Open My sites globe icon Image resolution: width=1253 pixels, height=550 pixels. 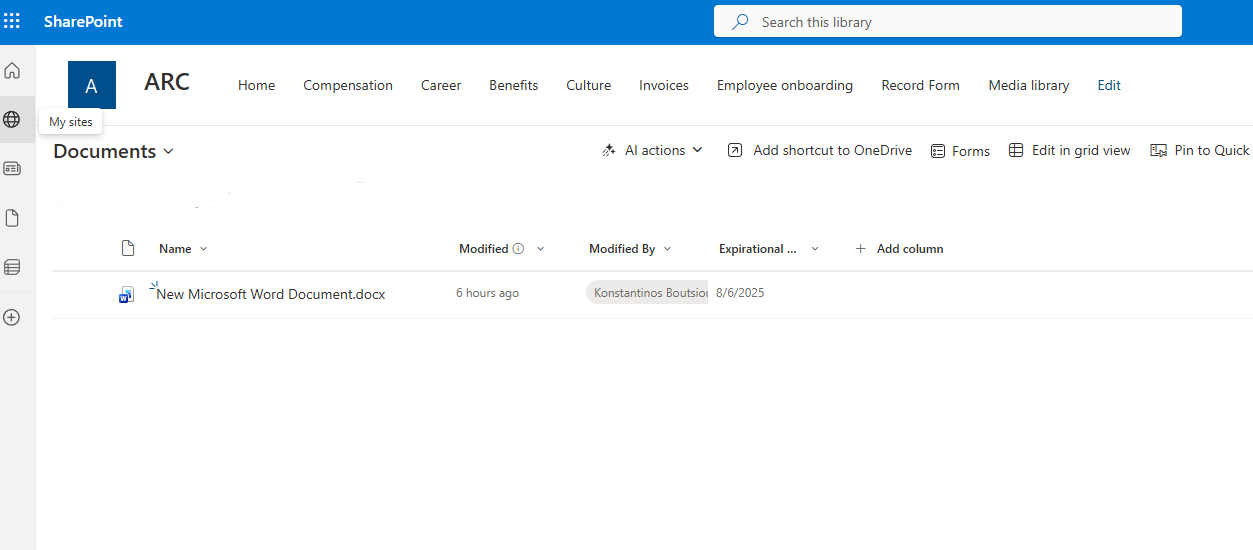[12, 120]
